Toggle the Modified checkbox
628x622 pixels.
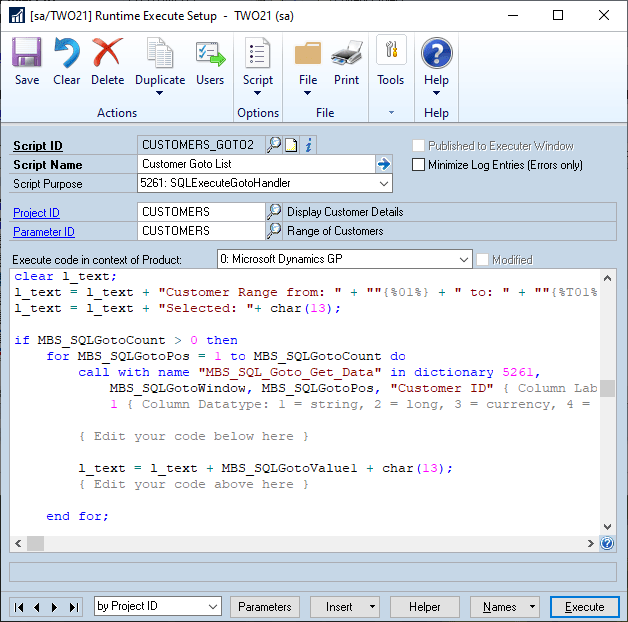[x=482, y=260]
